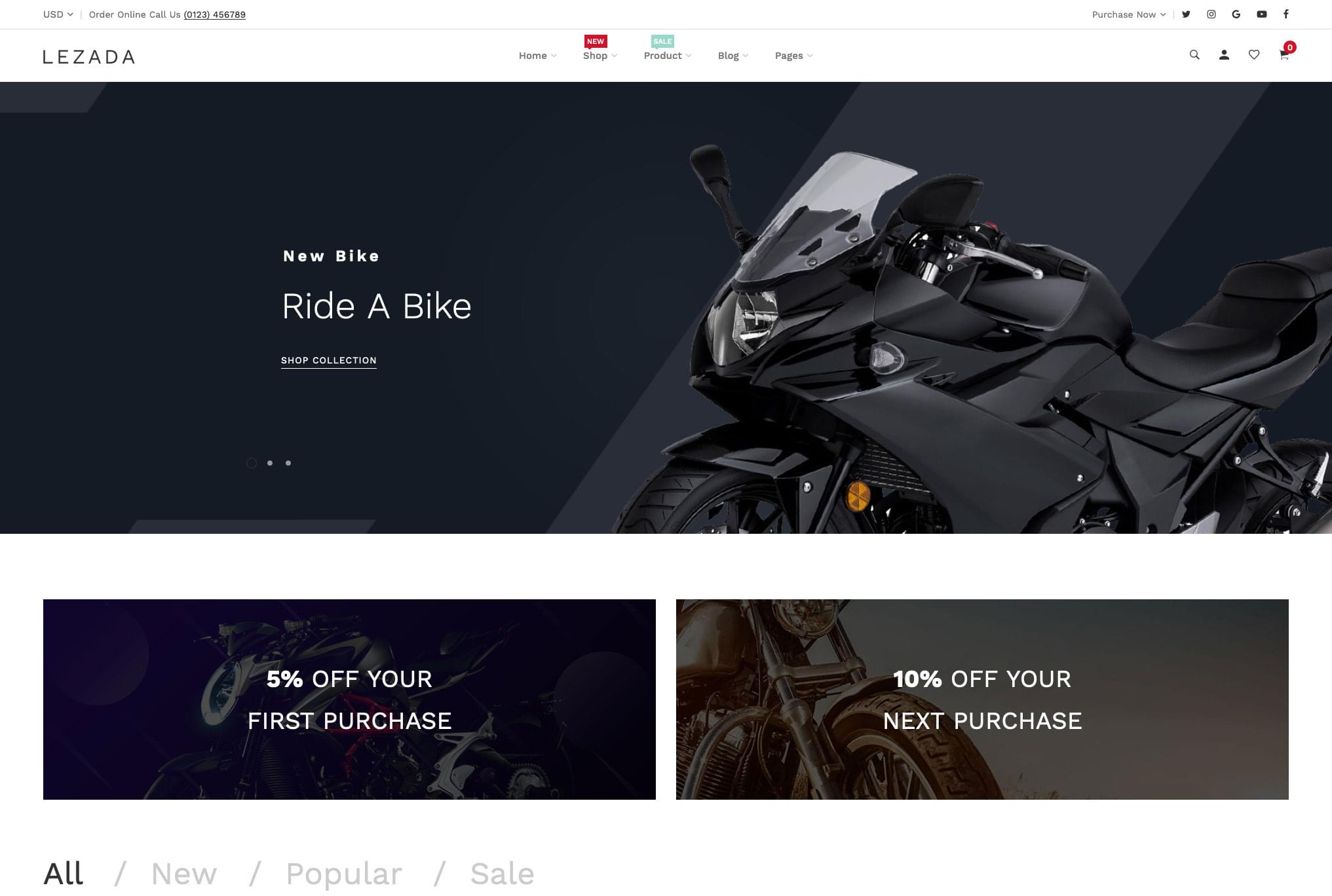Visit the YouTube social icon
Screen dimensions: 1332x896
click(1262, 14)
